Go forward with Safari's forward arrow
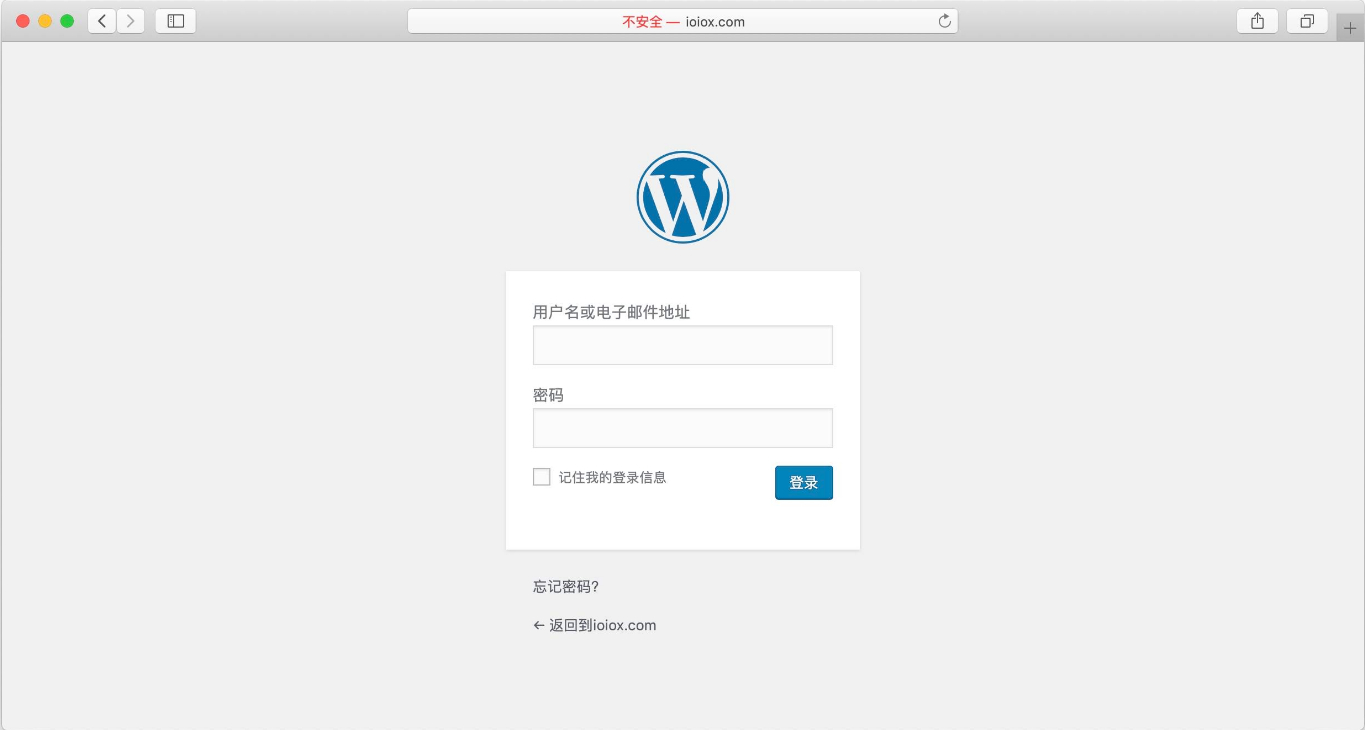Viewport: 1365px width, 730px height. click(x=131, y=21)
